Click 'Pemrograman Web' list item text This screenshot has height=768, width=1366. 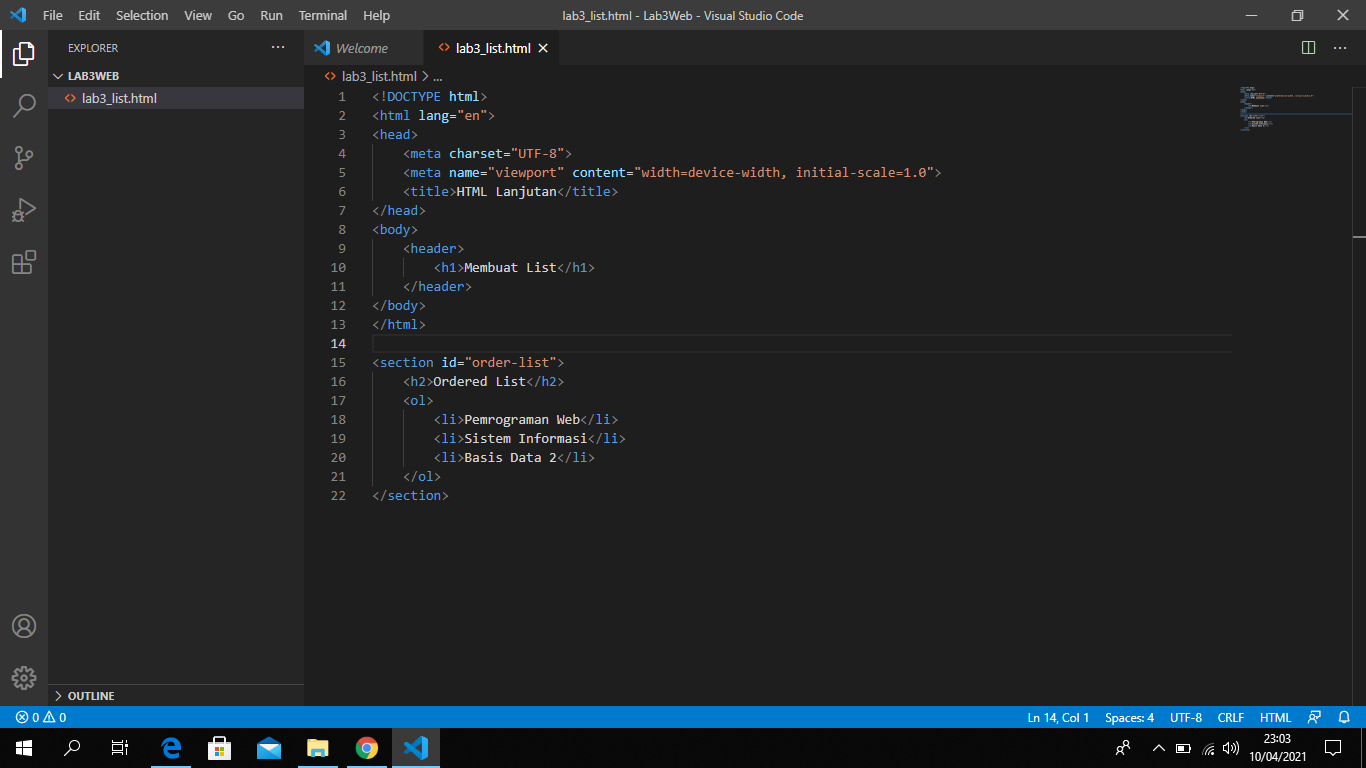[x=522, y=419]
